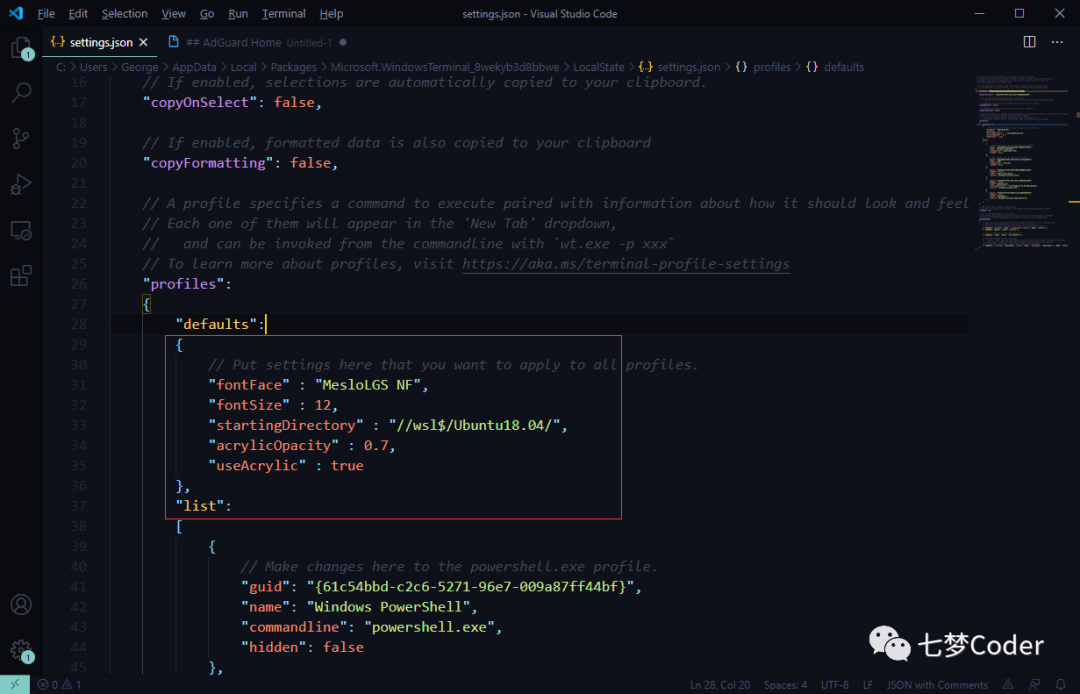The image size is (1080, 694).
Task: Click the "powershell.exe" commandline value
Action: [430, 627]
